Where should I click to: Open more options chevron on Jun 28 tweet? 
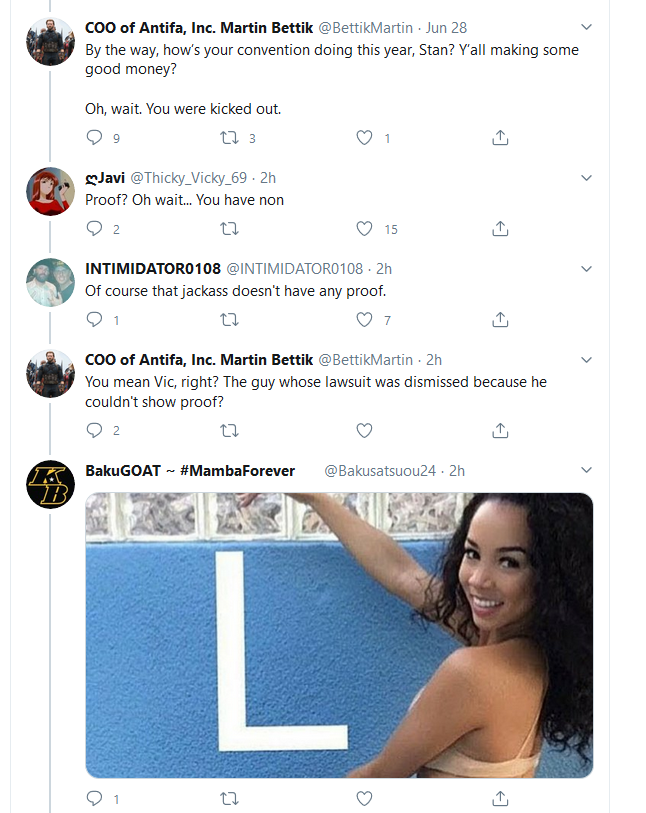pyautogui.click(x=586, y=27)
